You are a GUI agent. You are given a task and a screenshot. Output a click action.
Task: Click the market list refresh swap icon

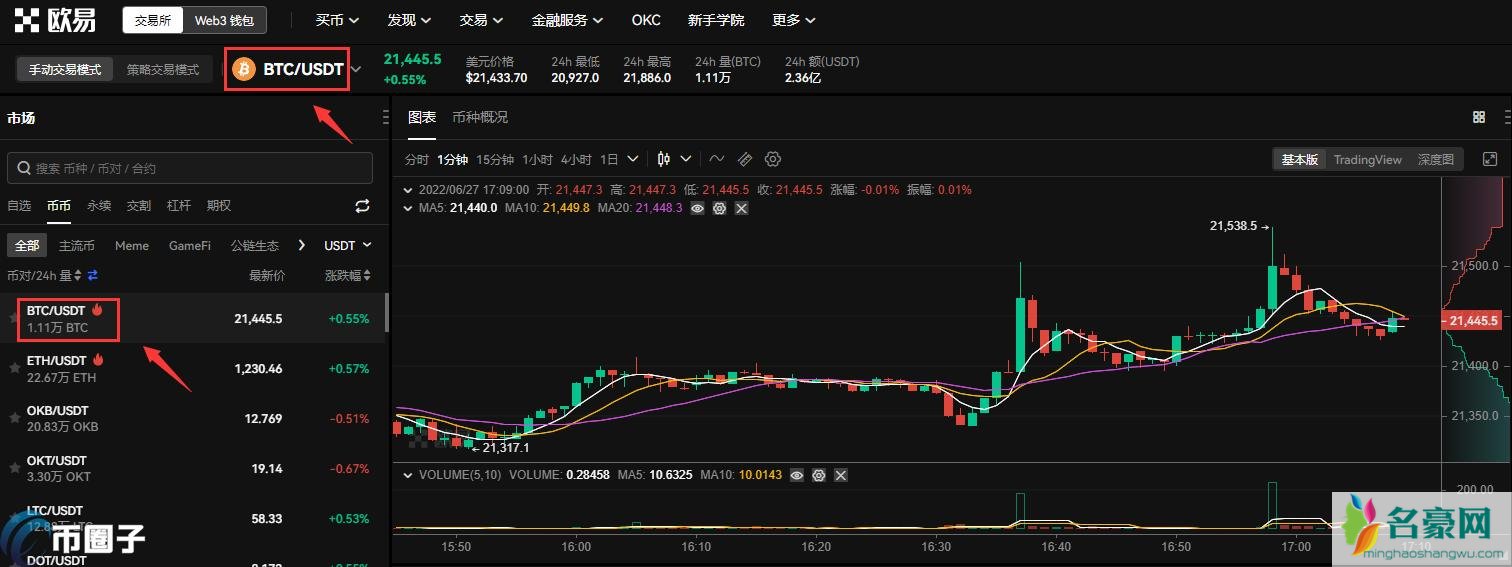tap(362, 206)
